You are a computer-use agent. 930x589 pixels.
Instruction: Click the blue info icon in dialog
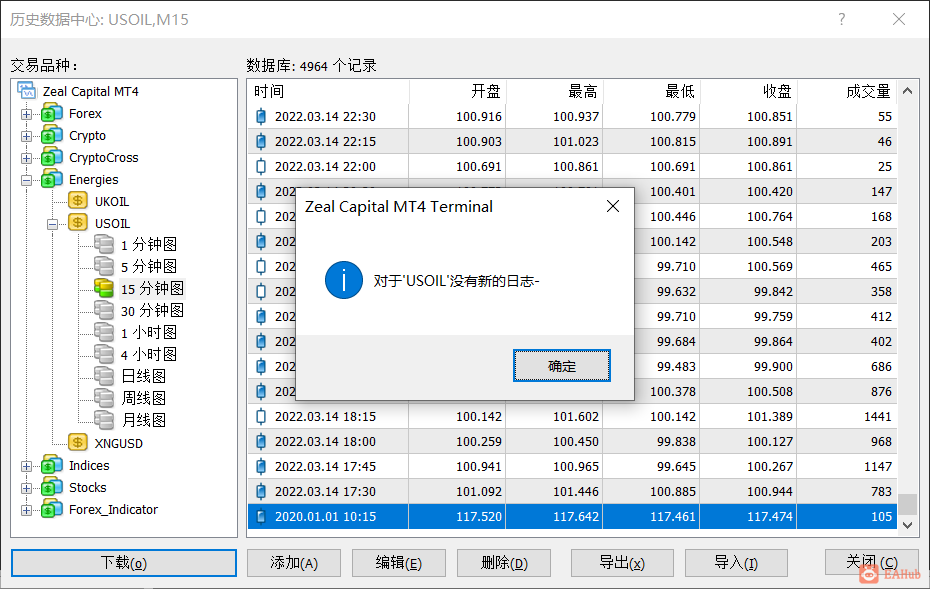(344, 280)
